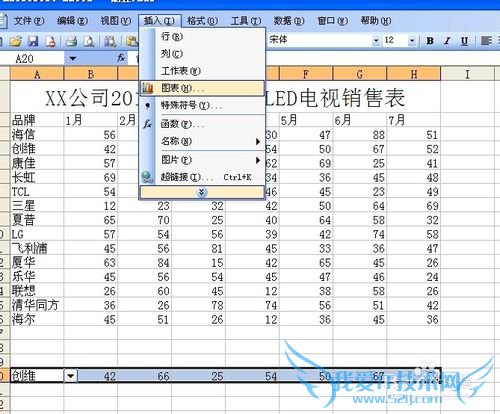The width and height of the screenshot is (500, 414).
Task: Open the 数据 menu
Action: (289, 21)
